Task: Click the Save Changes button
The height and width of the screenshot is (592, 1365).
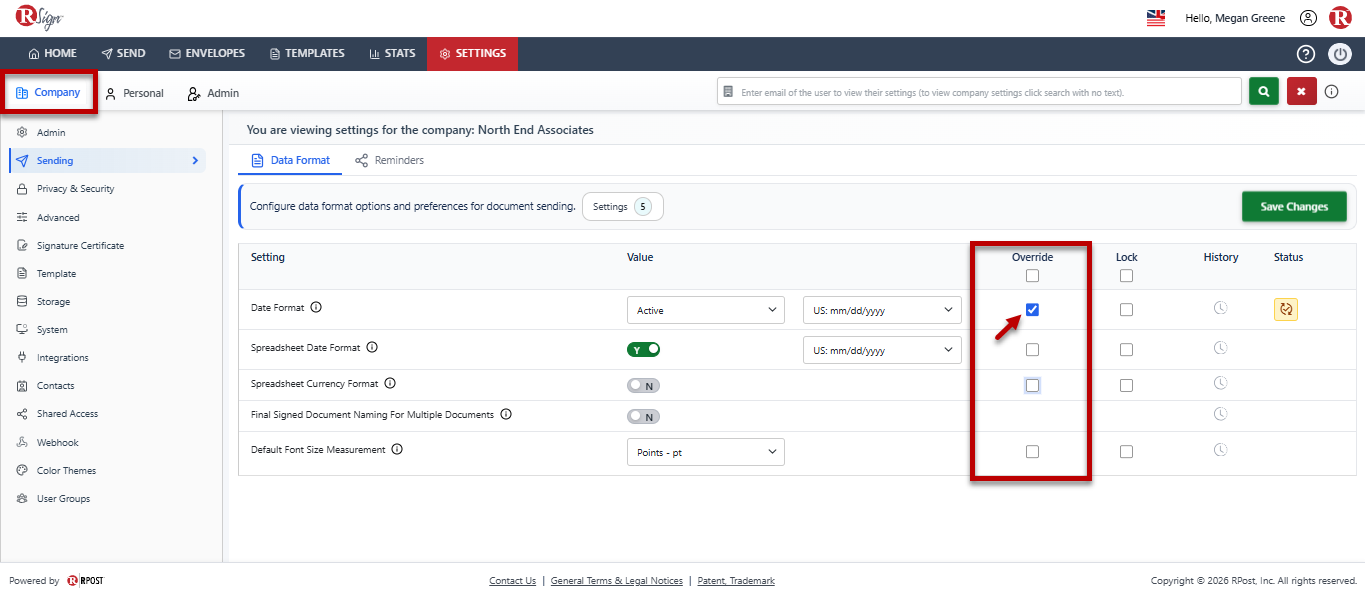Action: coord(1294,207)
